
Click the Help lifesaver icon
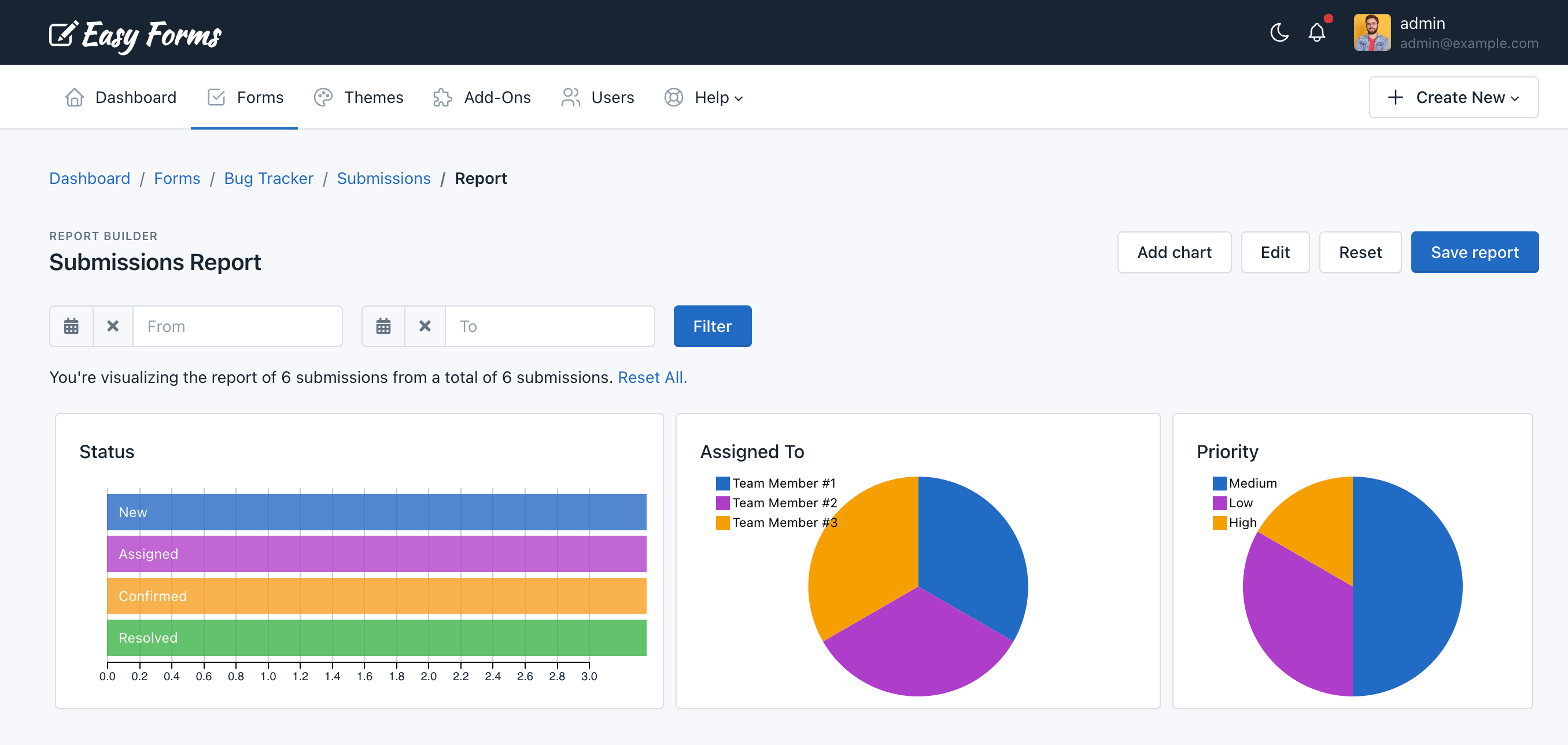[674, 97]
